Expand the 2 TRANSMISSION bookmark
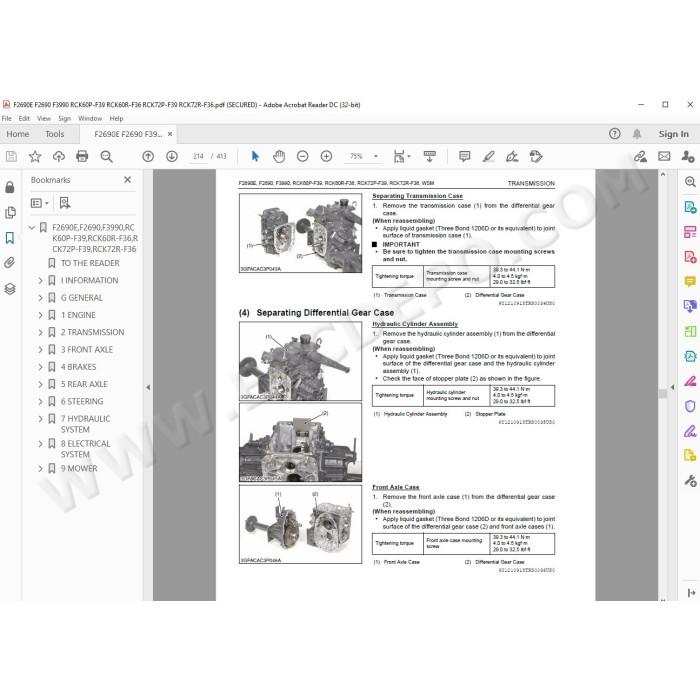Image resolution: width=700 pixels, height=700 pixels. tap(41, 333)
